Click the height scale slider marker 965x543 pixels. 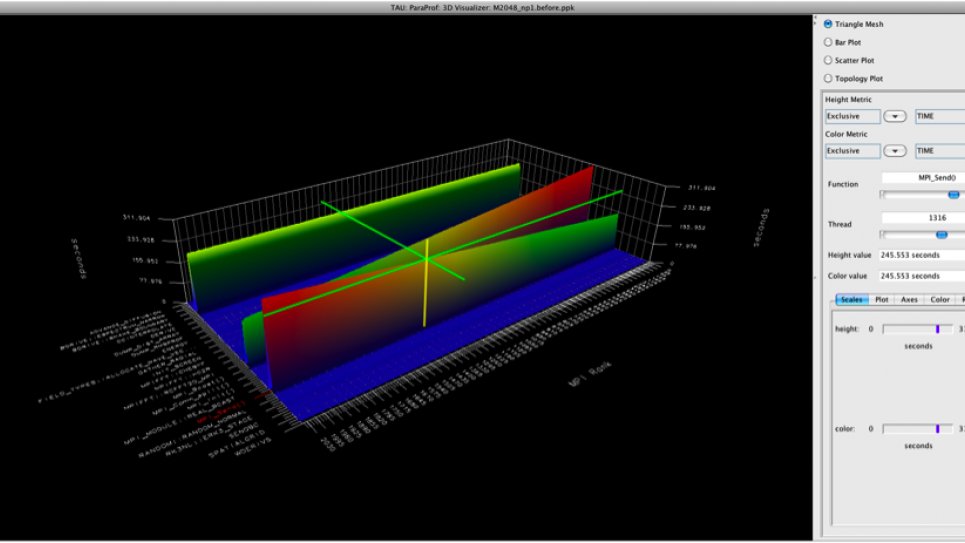938,329
